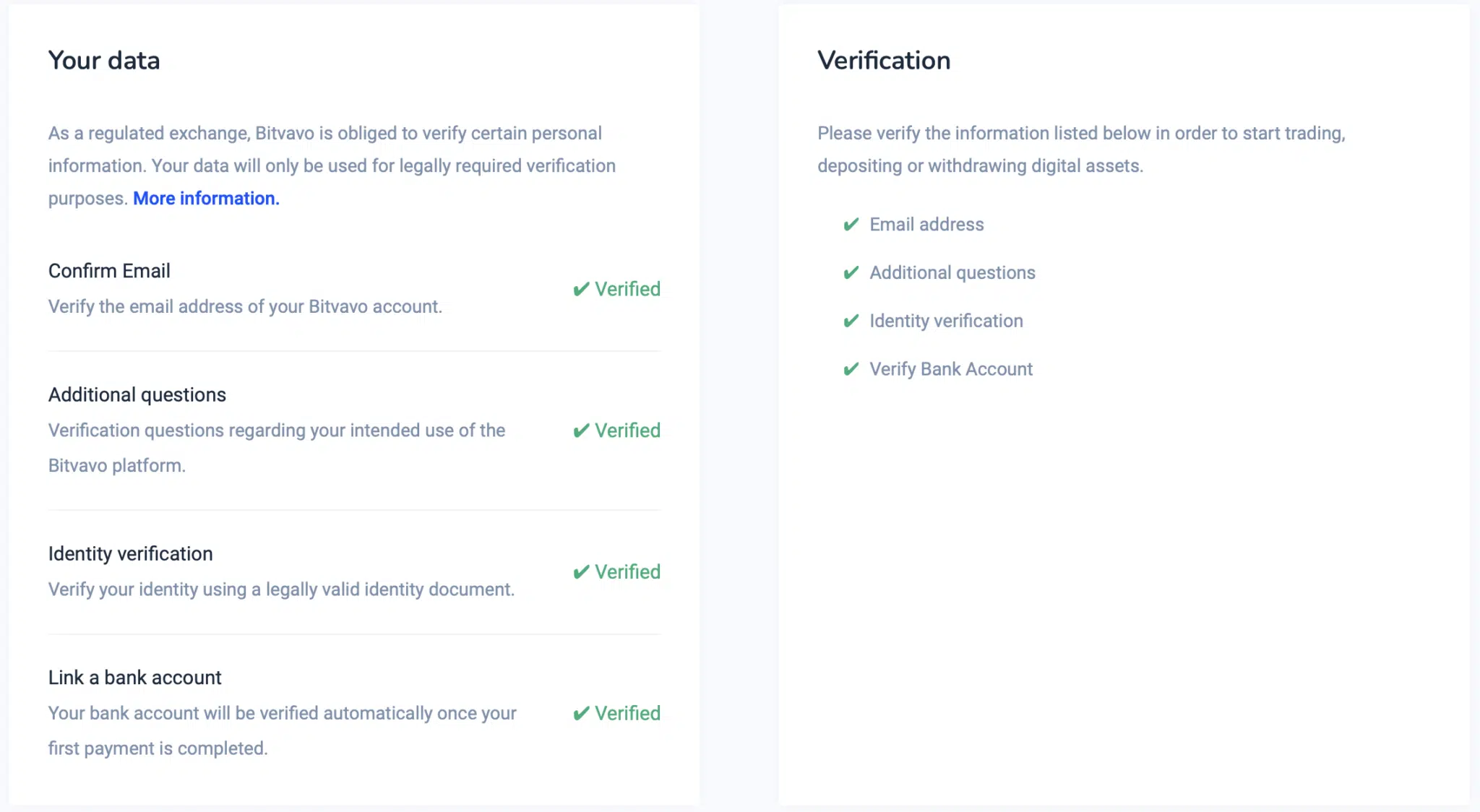Viewport: 1480px width, 812px height.
Task: Select the Additional questions heading in Your data
Action: [x=137, y=395]
